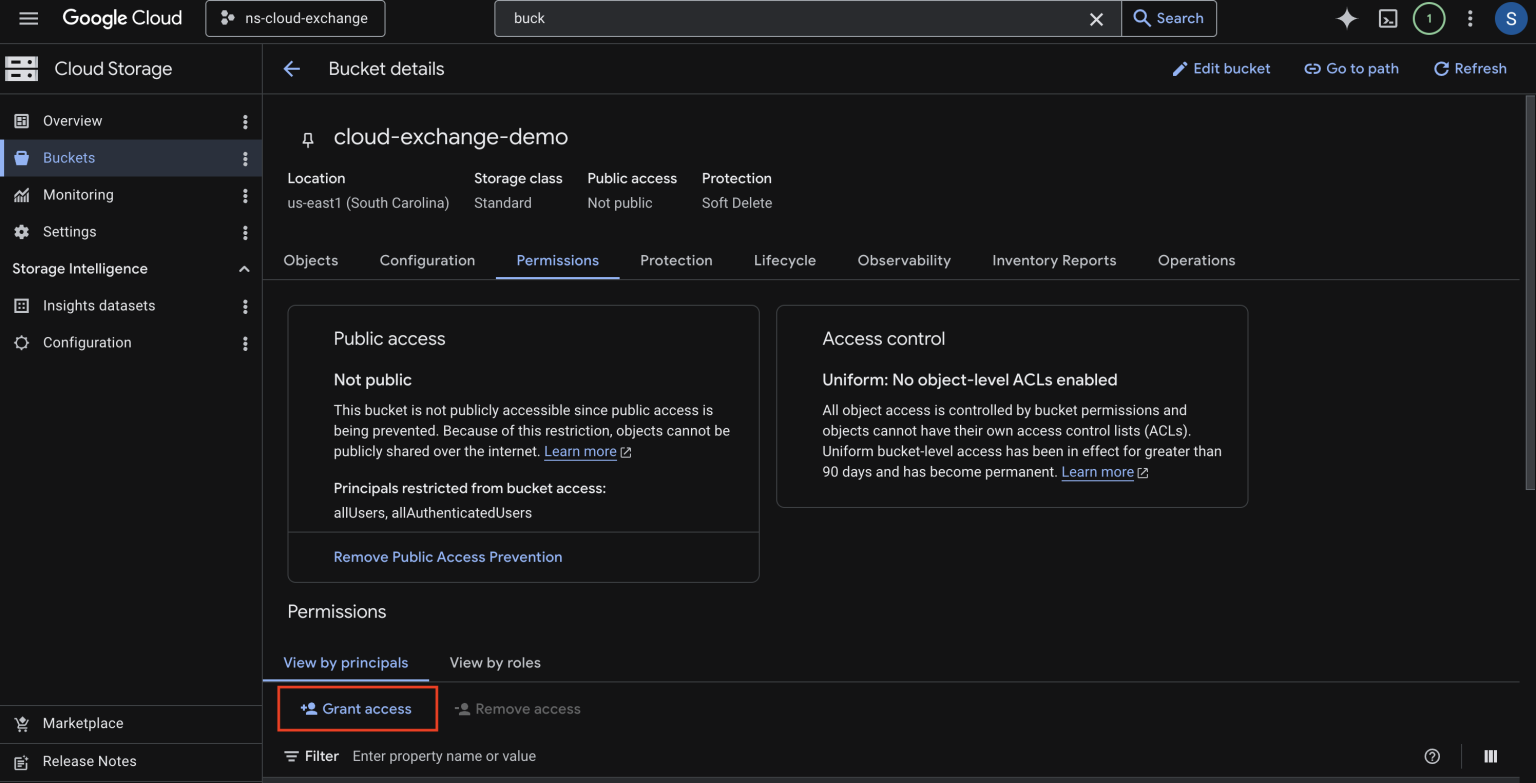Open notifications badge showing 1

(x=1428, y=19)
